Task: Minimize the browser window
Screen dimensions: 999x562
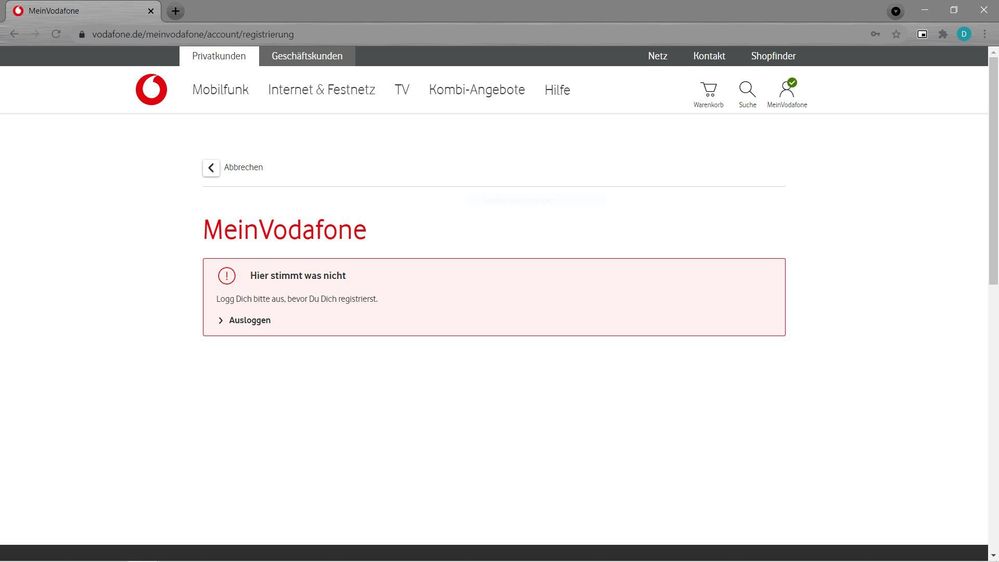Action: click(924, 10)
